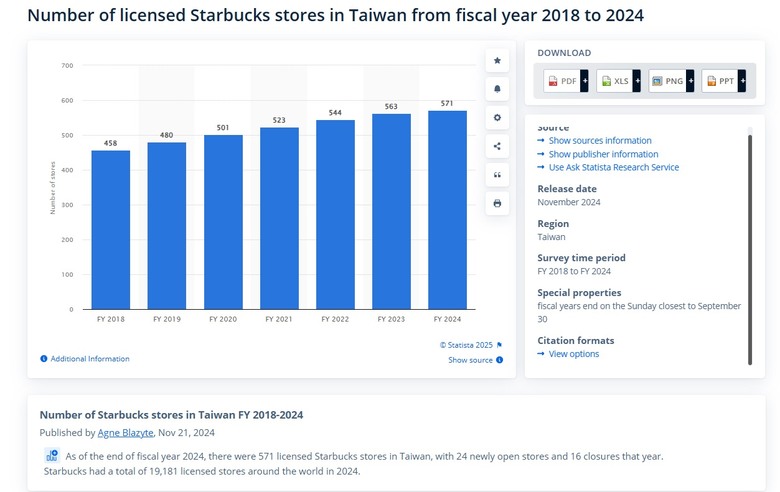Screen dimensions: 780x492
Task: Click the star favorite icon beside the chart
Action: 497,61
